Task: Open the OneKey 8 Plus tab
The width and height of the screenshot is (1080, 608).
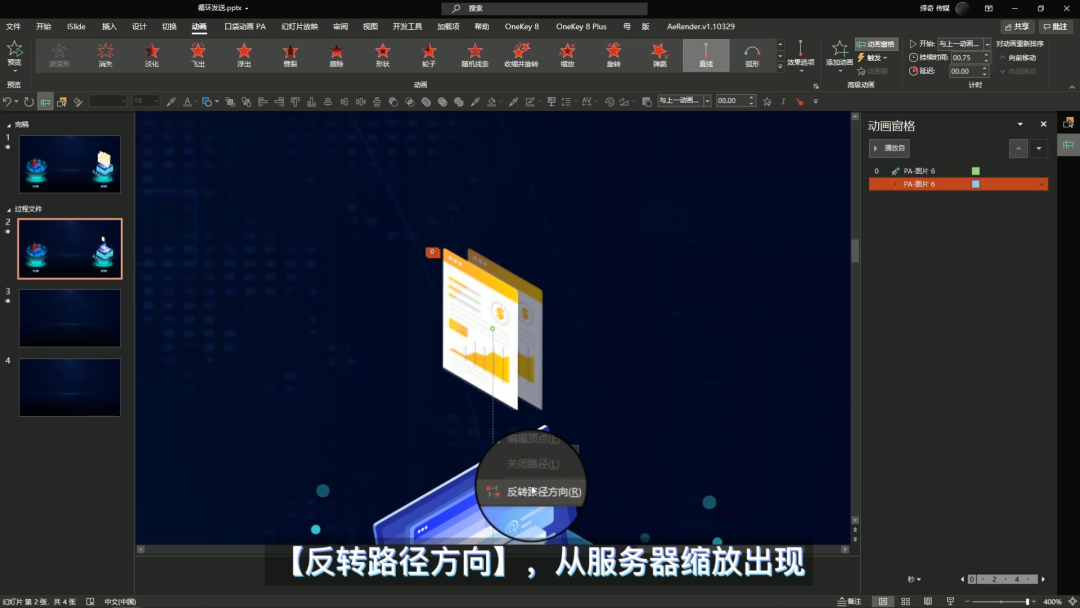Action: tap(581, 26)
